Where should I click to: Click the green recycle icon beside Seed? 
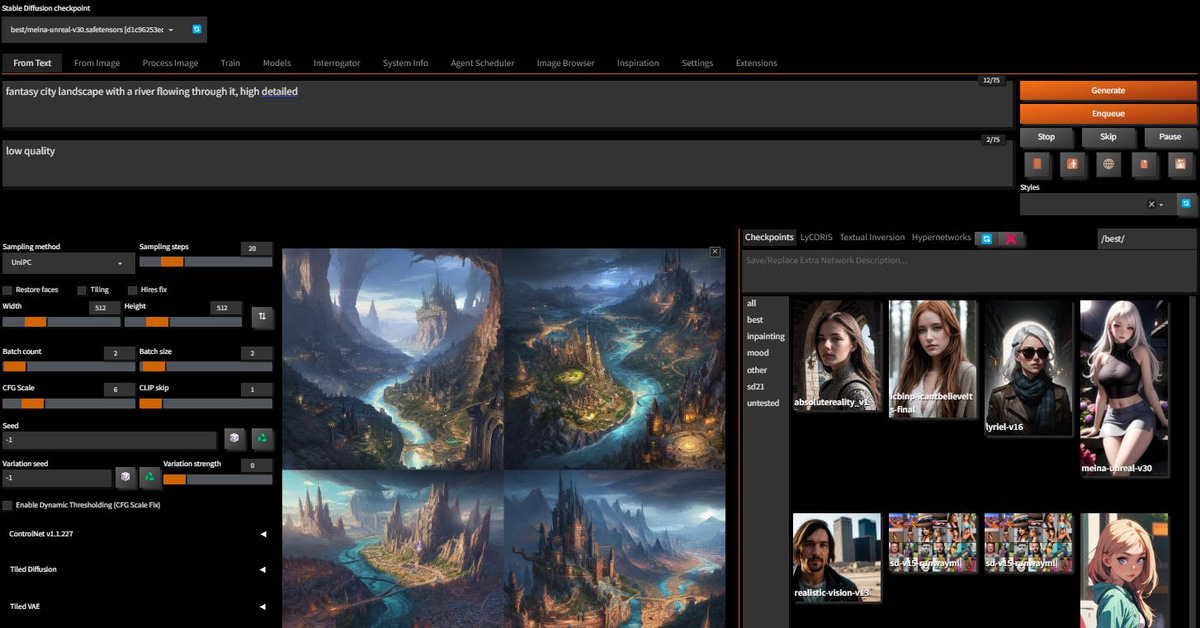261,438
